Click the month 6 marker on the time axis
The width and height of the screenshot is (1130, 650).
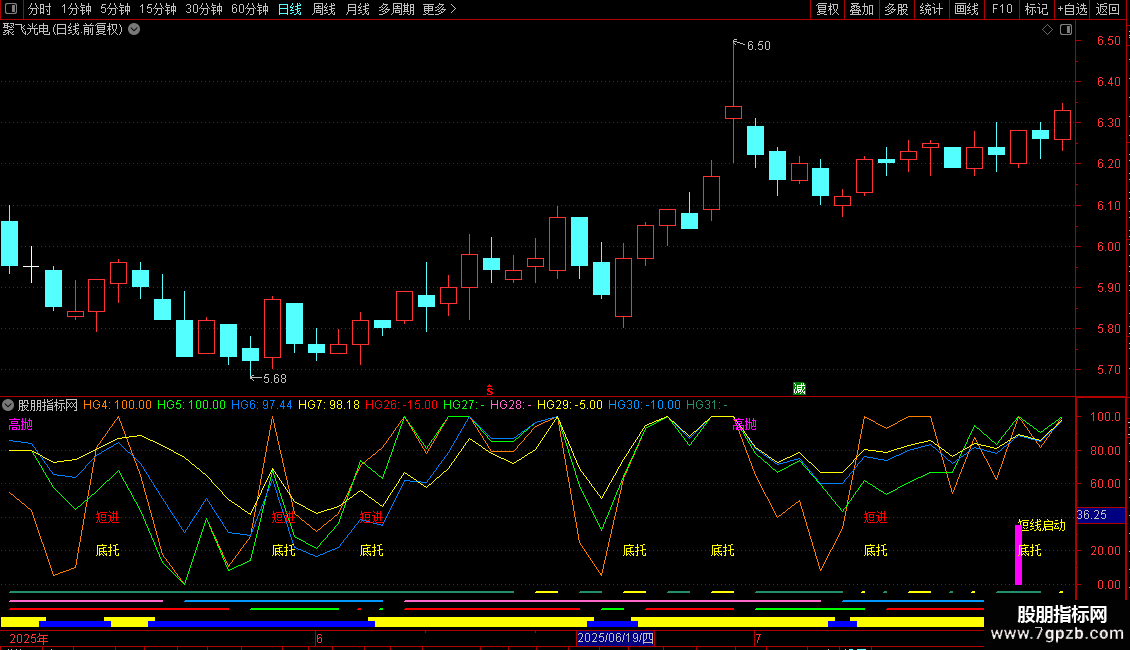(x=319, y=638)
